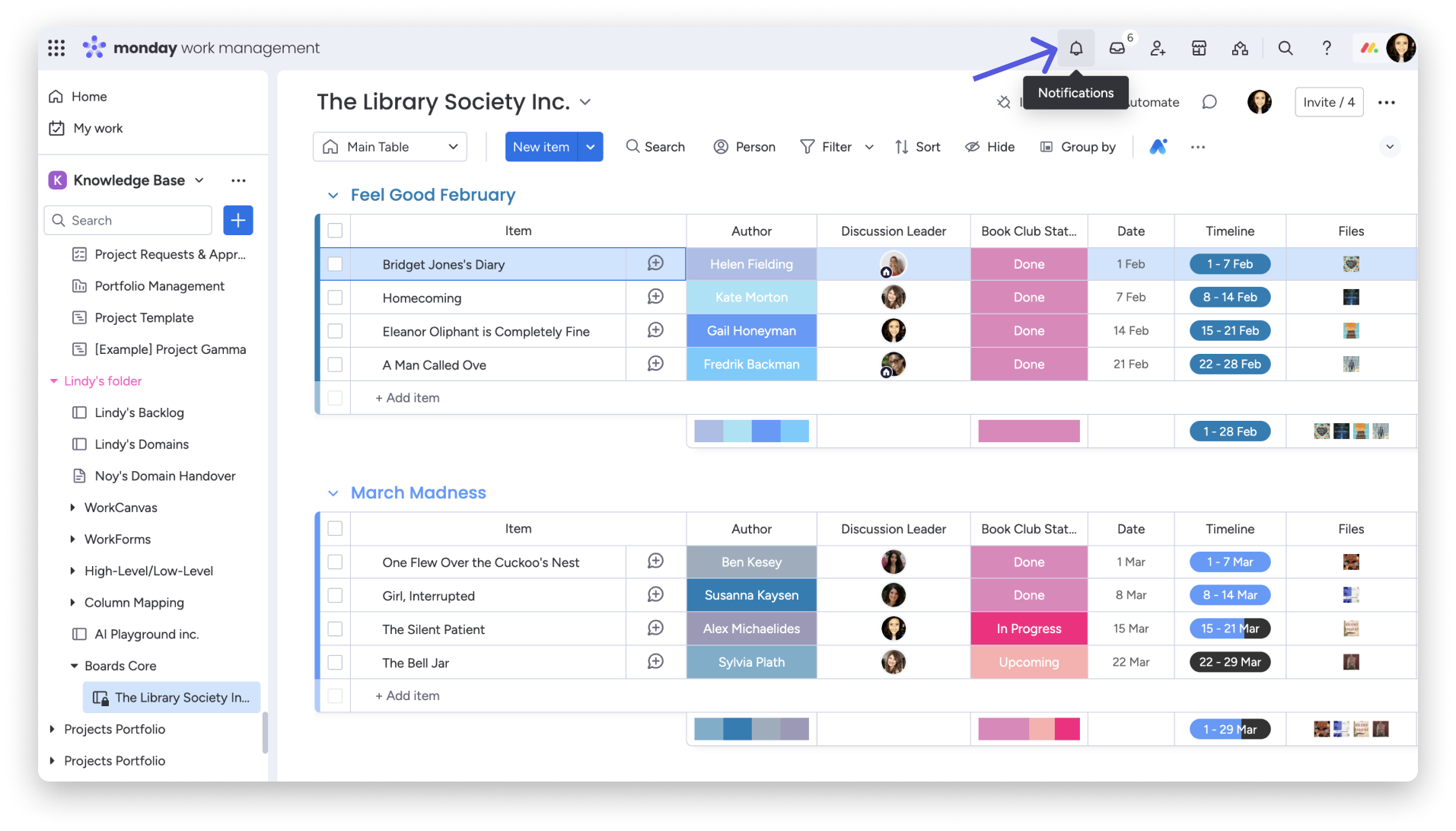The height and width of the screenshot is (831, 1456).
Task: Toggle Feel Good February select-all checkbox
Action: point(335,231)
